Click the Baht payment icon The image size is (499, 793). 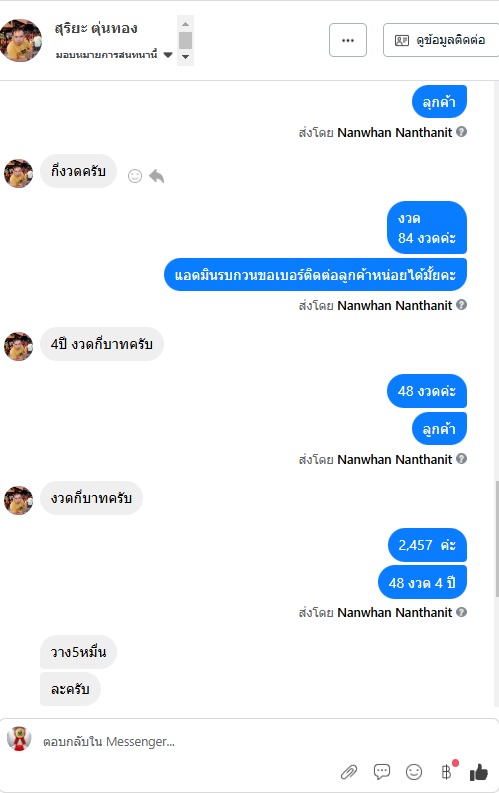click(x=446, y=772)
